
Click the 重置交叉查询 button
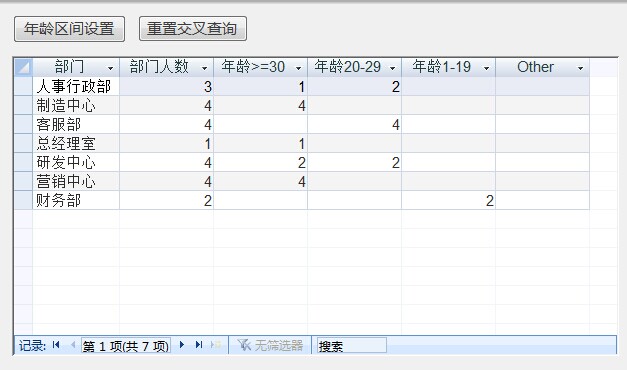point(193,29)
